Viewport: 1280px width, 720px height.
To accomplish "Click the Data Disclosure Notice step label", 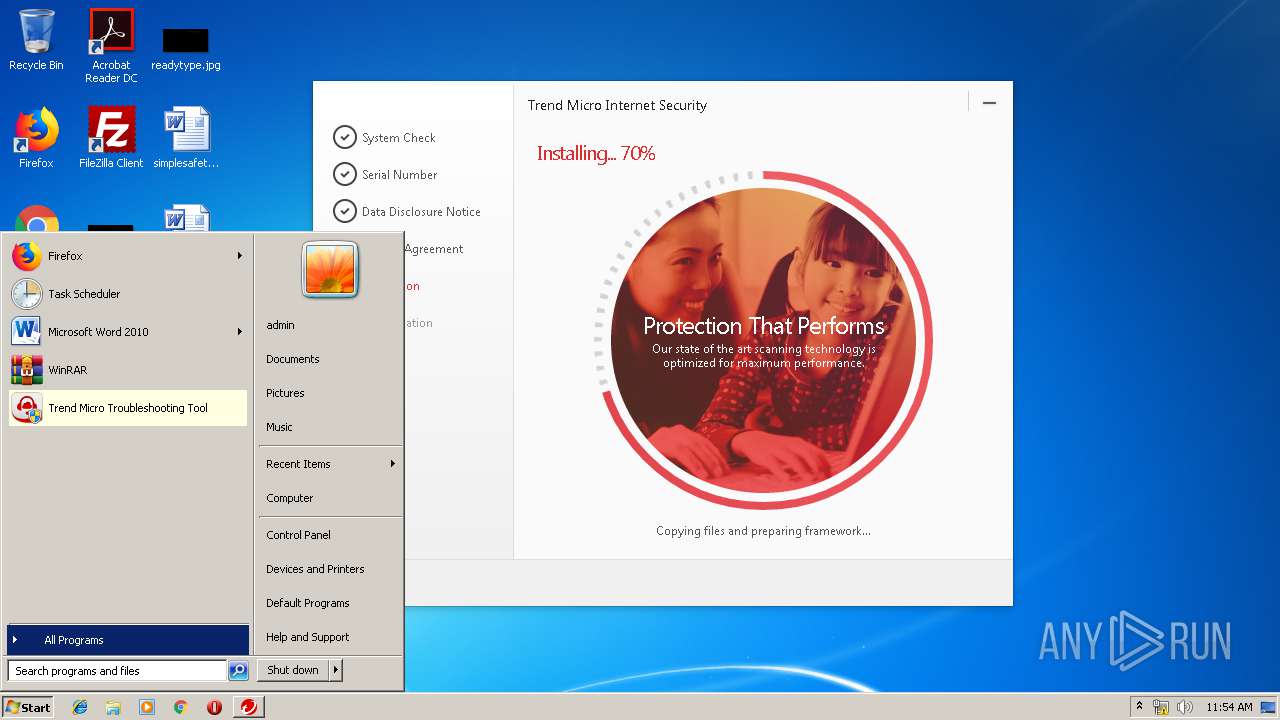I will click(421, 212).
